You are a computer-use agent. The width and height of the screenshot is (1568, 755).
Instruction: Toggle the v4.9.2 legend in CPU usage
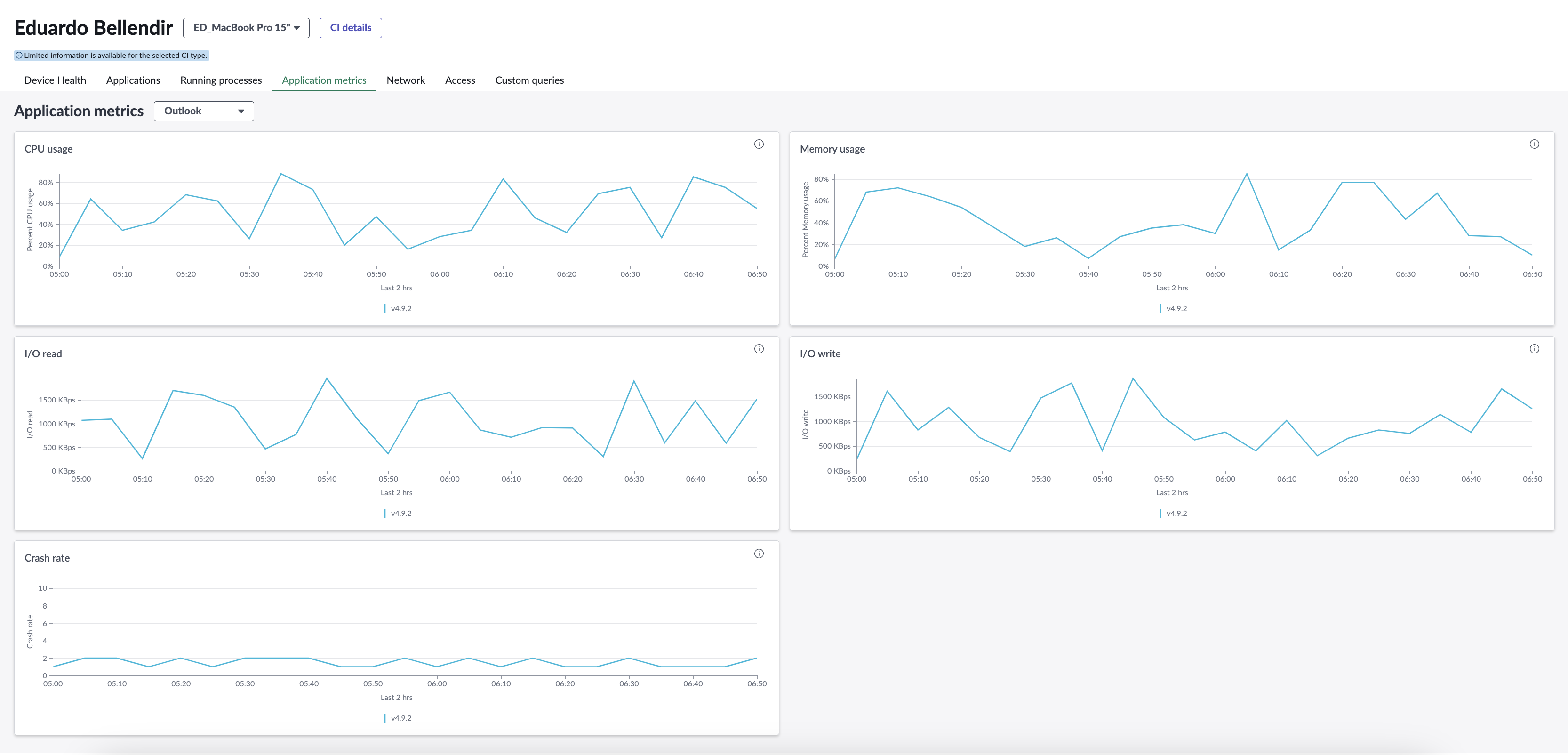click(x=398, y=309)
